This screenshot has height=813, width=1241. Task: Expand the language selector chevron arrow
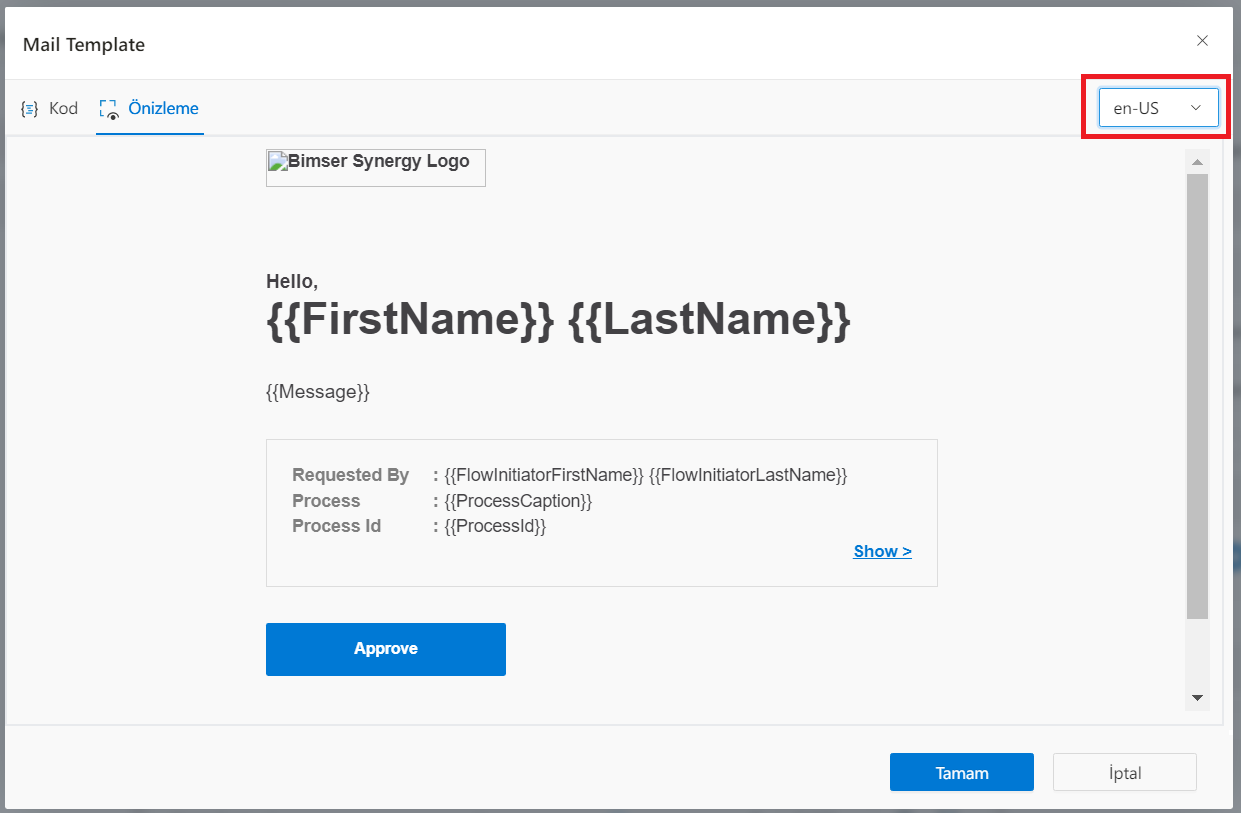point(1195,108)
